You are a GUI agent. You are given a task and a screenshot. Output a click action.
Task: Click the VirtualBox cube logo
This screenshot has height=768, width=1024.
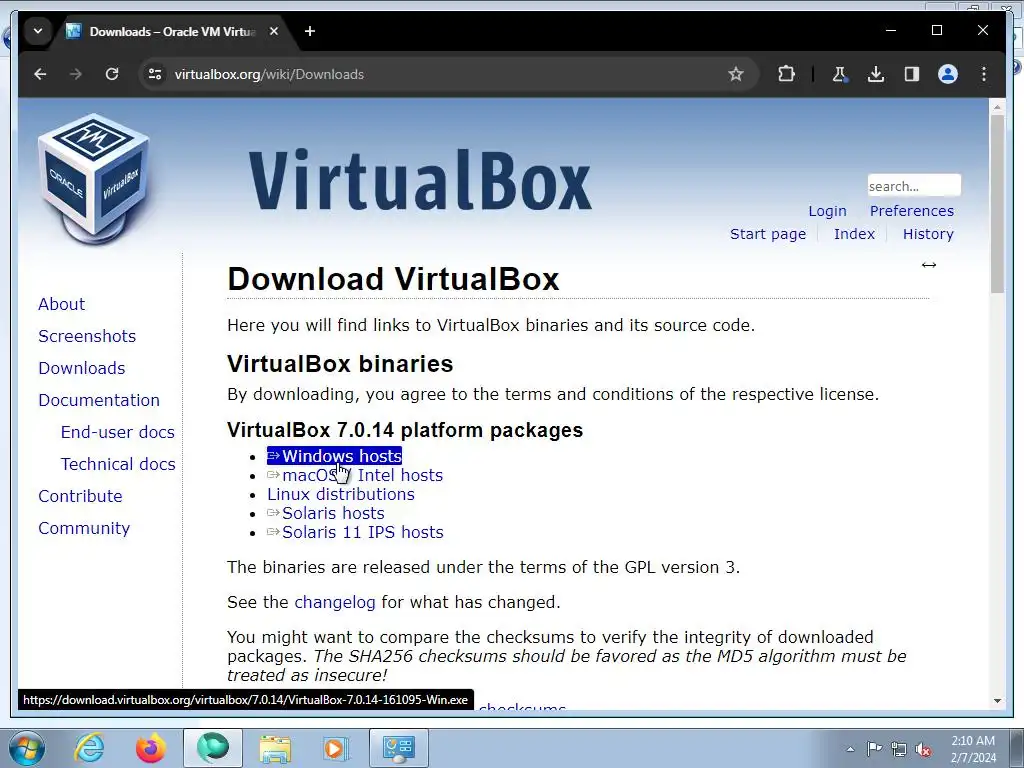[x=94, y=179]
